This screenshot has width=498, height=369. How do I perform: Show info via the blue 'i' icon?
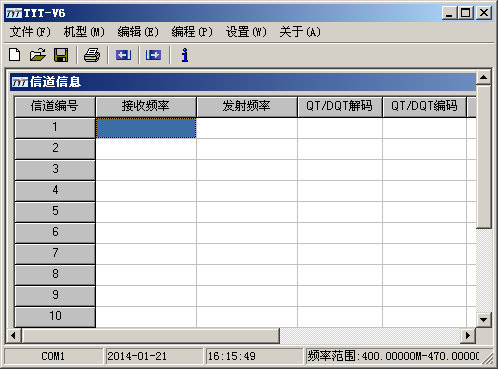coord(185,55)
